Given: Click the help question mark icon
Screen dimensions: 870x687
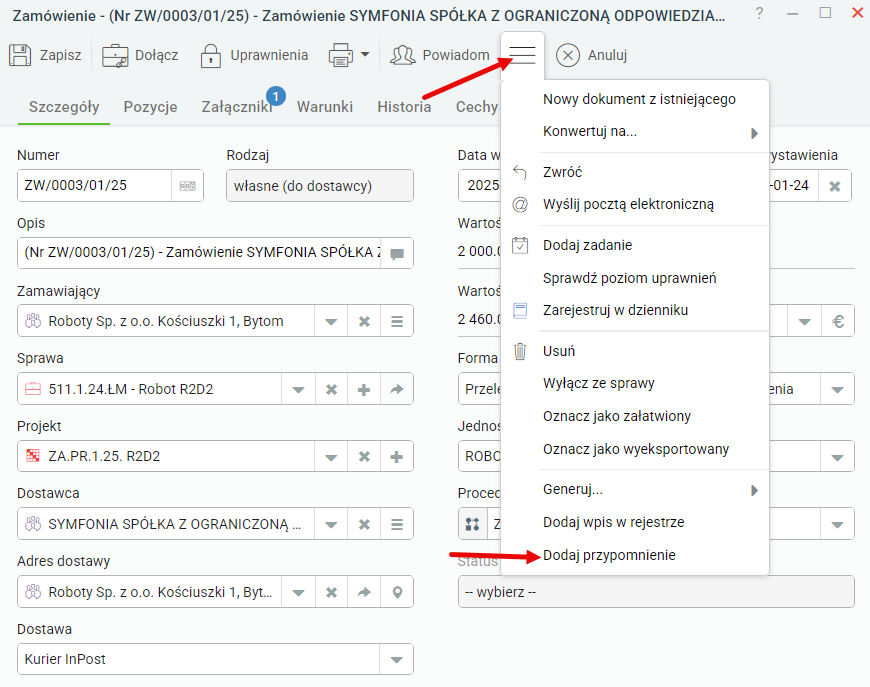Looking at the screenshot, I should coord(759,13).
